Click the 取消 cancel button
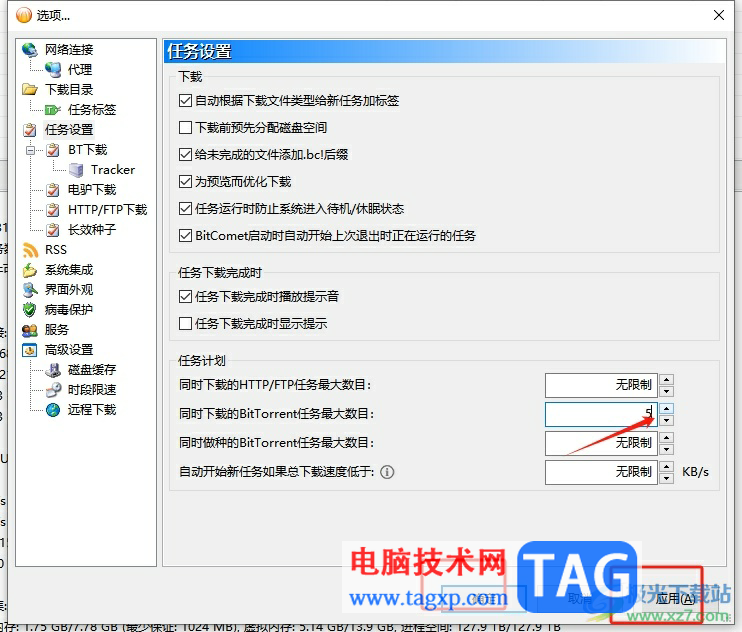Viewport: 742px width, 632px height. pos(580,599)
